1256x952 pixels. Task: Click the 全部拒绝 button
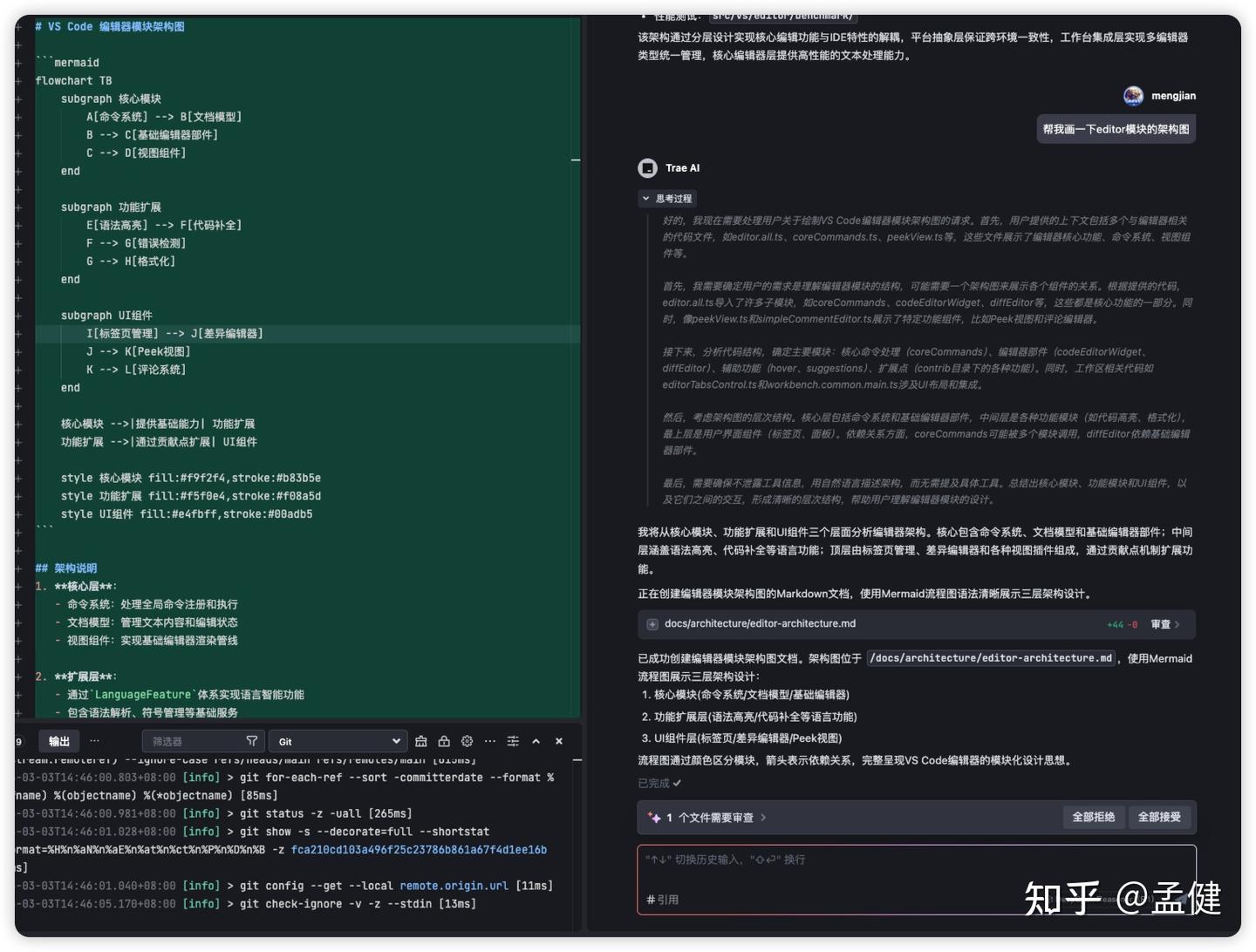click(1094, 818)
